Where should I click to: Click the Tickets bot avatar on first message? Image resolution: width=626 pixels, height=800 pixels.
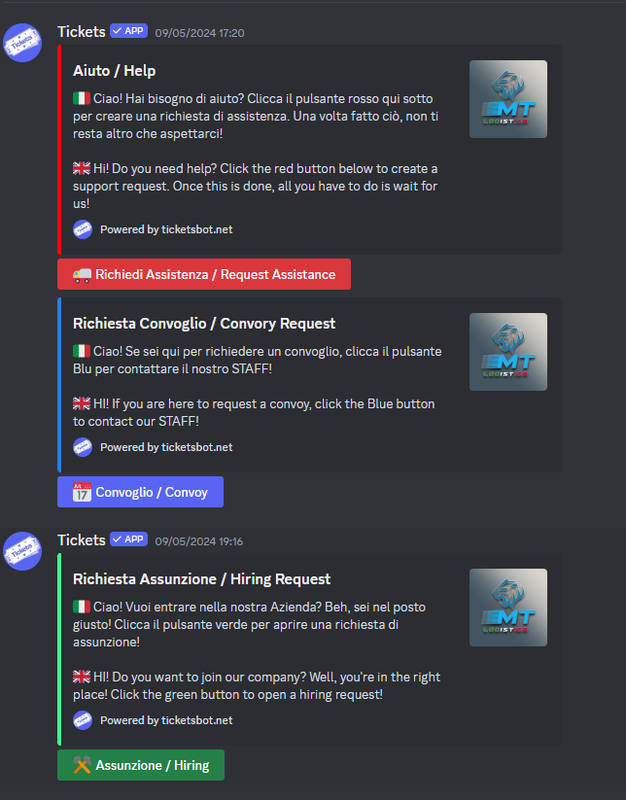(x=22, y=43)
